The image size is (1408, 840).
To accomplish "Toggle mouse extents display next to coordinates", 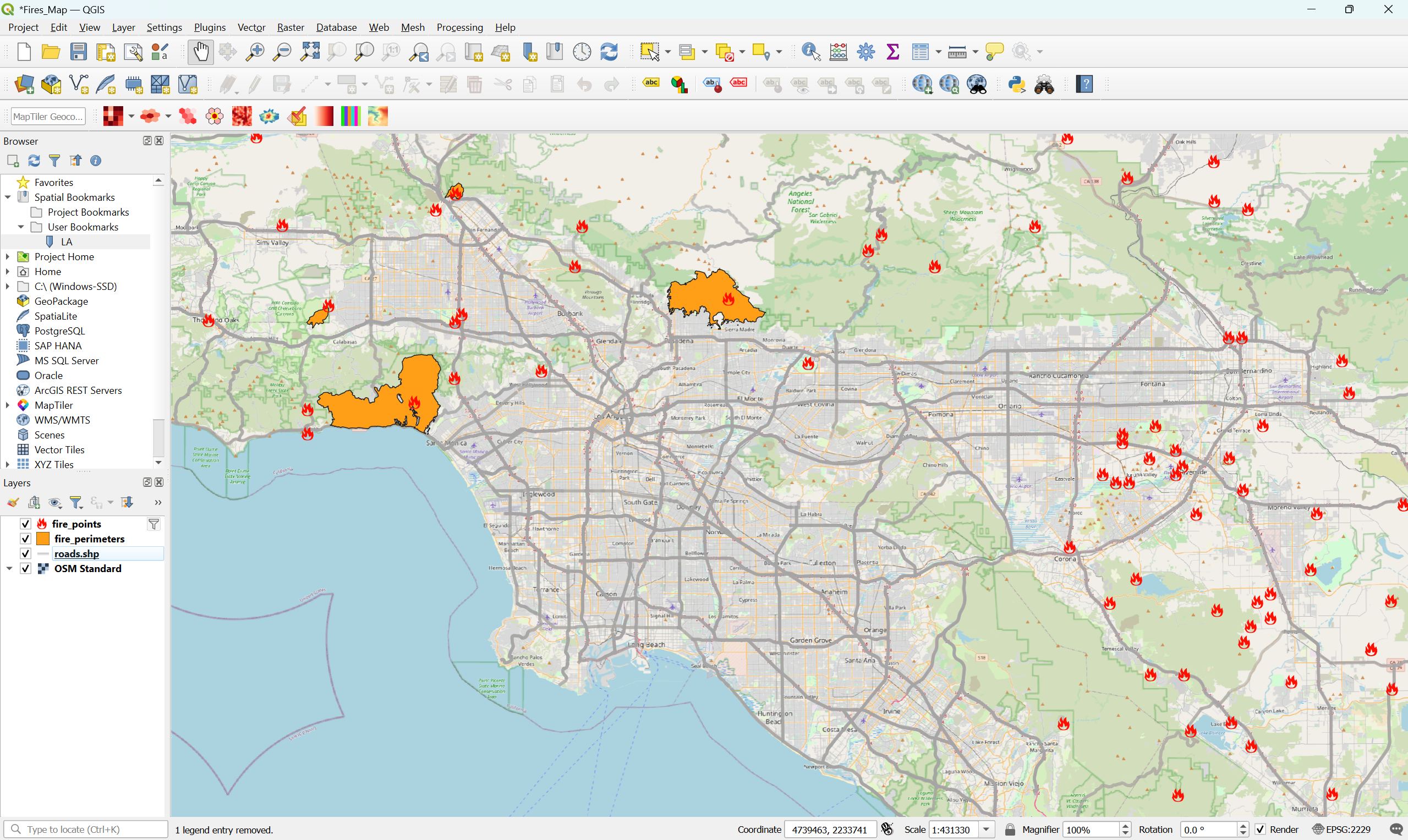I will [x=887, y=830].
